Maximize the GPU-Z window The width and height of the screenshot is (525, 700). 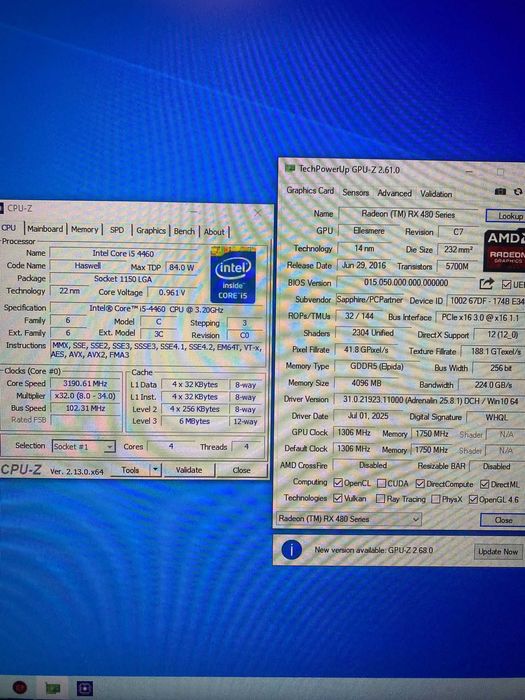(500, 172)
